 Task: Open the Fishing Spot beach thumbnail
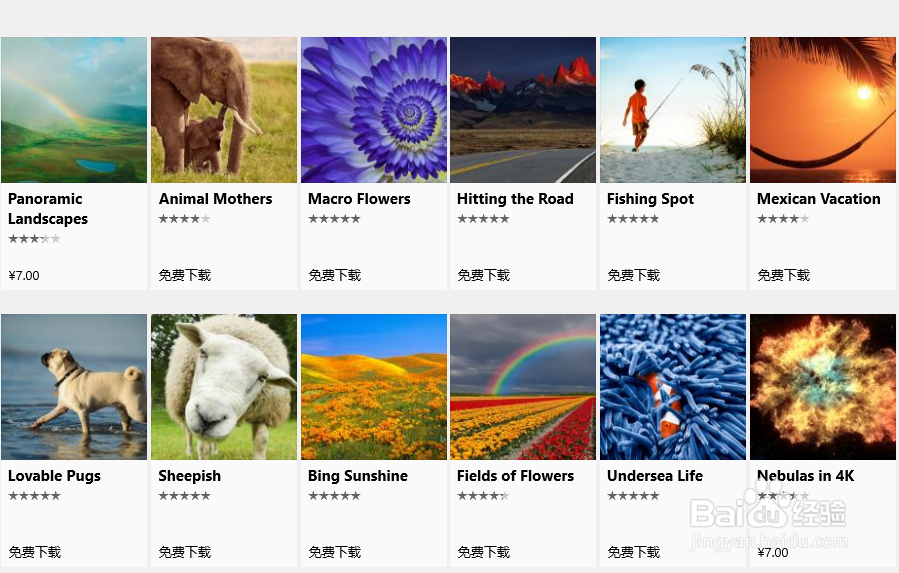coord(673,110)
